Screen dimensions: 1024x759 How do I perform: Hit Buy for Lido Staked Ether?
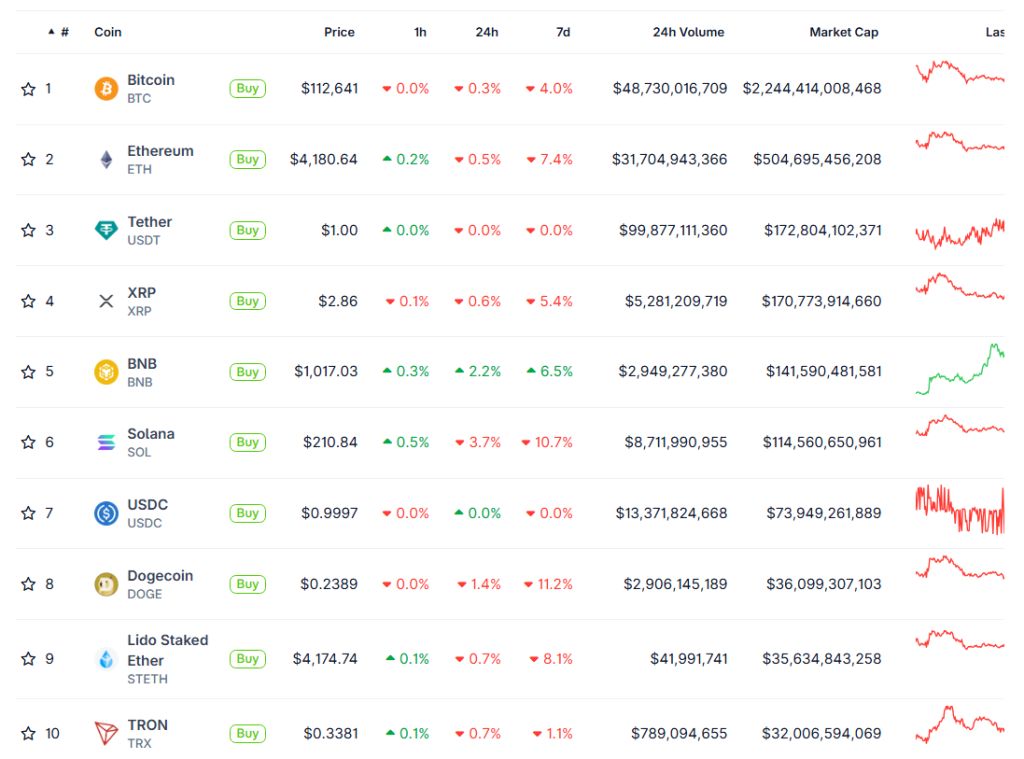pyautogui.click(x=248, y=659)
